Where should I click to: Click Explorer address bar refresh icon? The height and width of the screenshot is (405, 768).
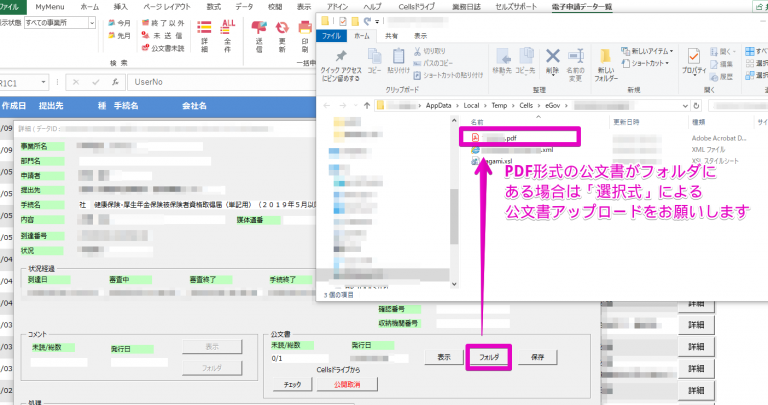pyautogui.click(x=696, y=106)
